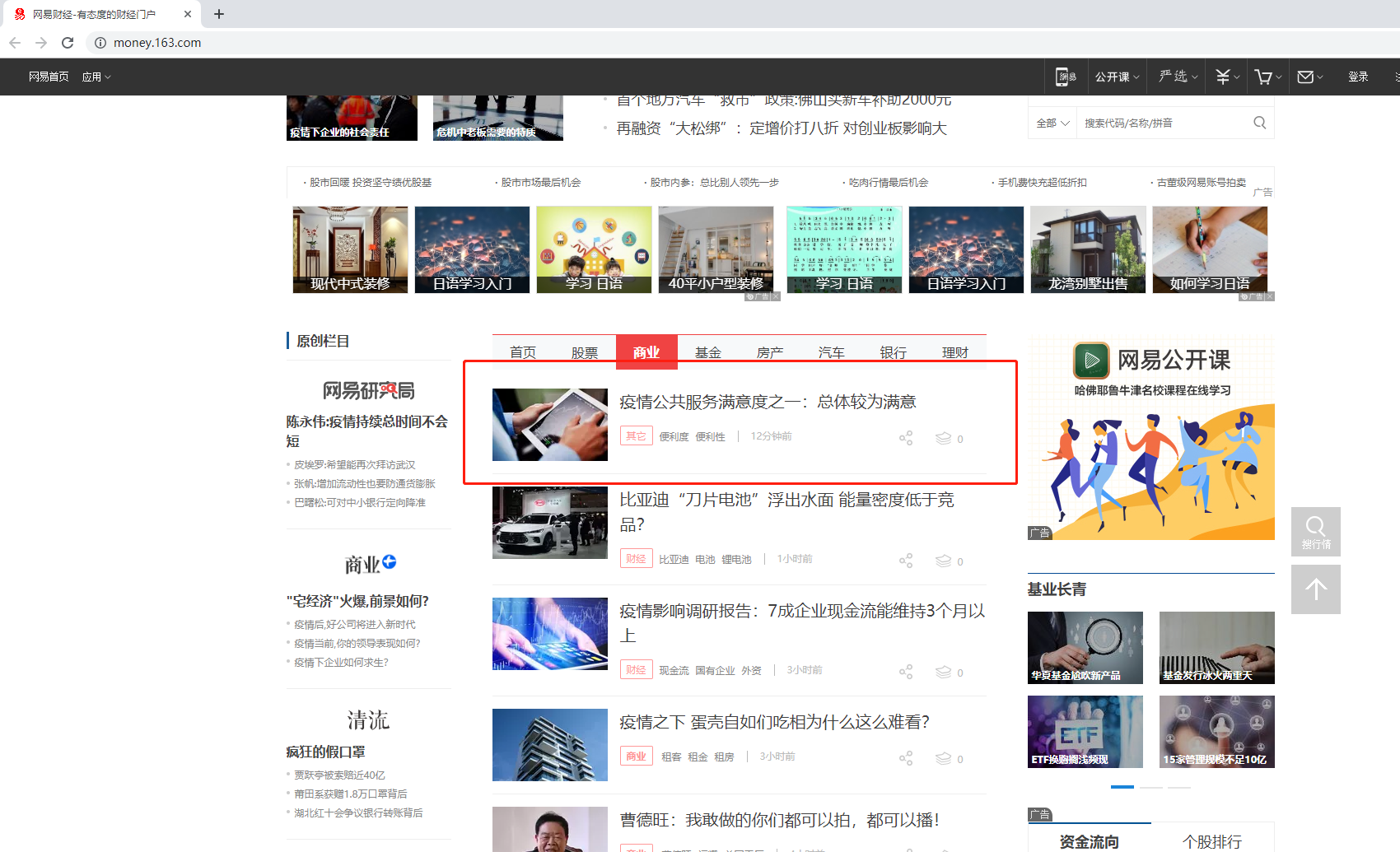
Task: Open the shopping cart icon menu
Action: (1267, 77)
